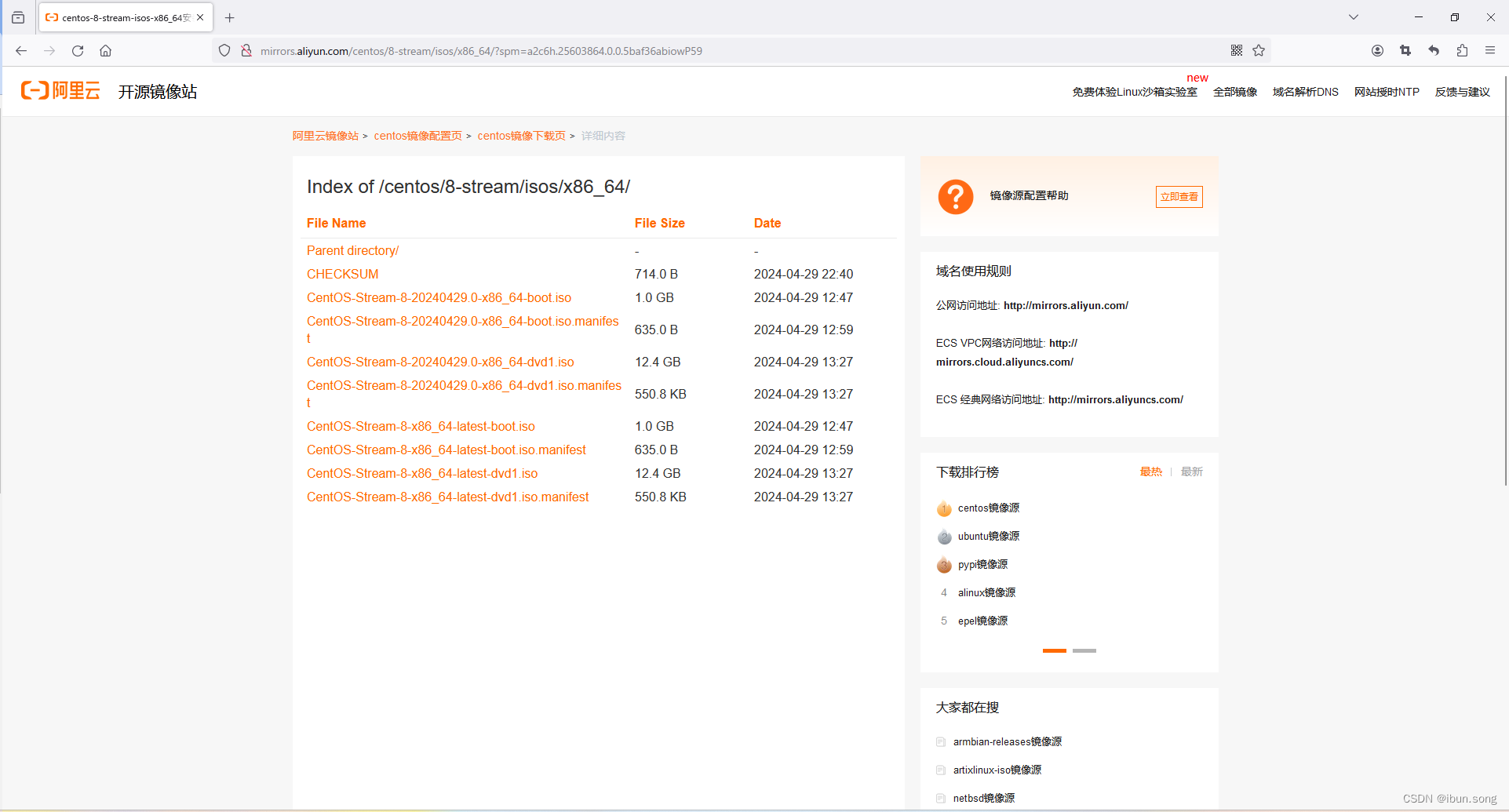Click the screenshot crop tool icon

click(x=1405, y=51)
